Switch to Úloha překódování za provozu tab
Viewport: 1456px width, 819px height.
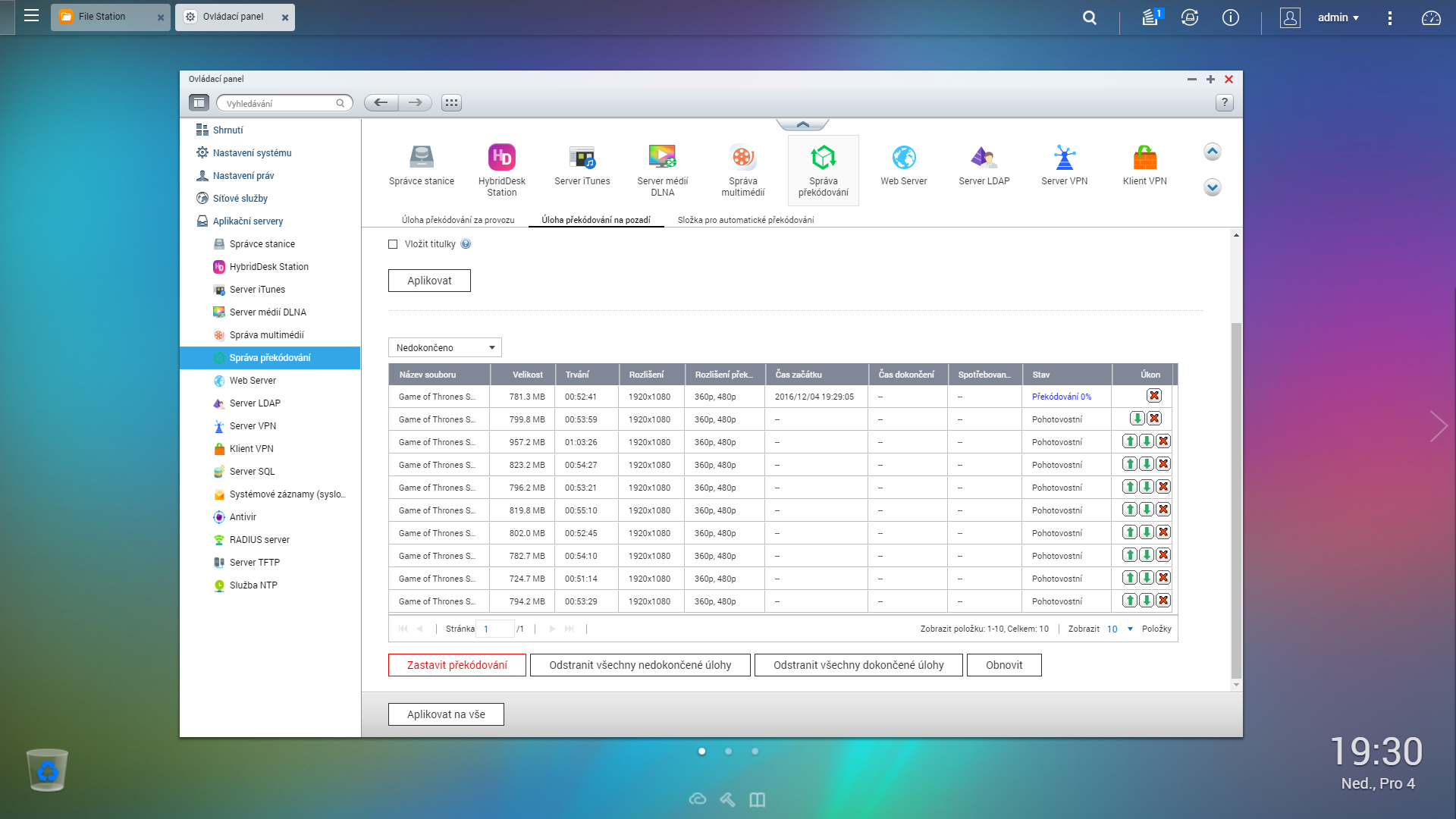458,220
